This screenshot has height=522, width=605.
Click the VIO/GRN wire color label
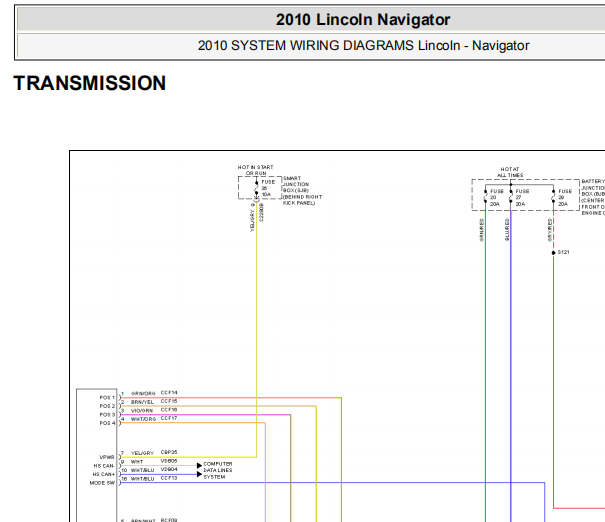click(x=142, y=411)
